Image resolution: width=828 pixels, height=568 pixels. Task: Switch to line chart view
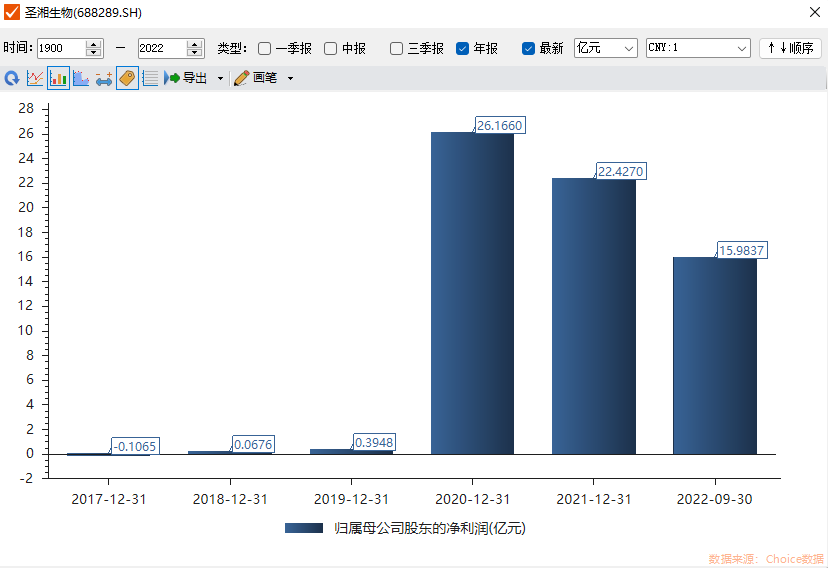tap(35, 78)
